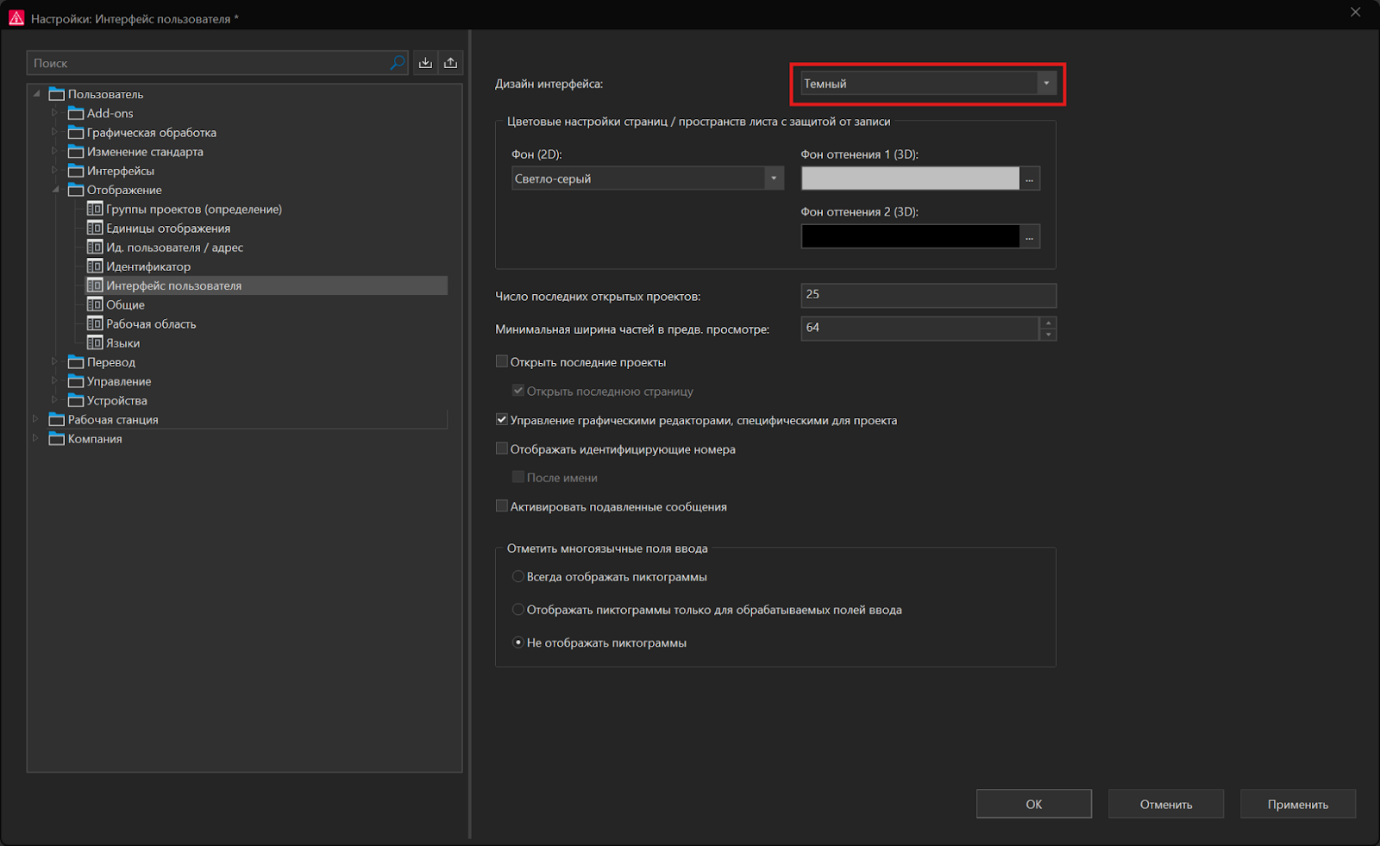Click the Пользователь folder icon in the tree
This screenshot has height=846, width=1380.
tap(56, 93)
